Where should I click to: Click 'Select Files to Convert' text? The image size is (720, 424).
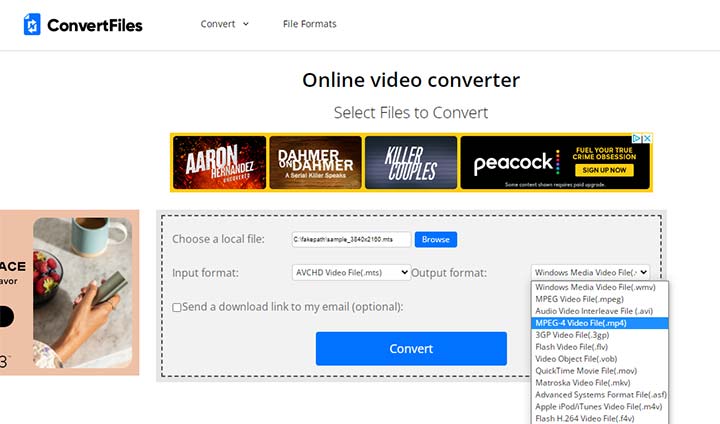coord(411,113)
